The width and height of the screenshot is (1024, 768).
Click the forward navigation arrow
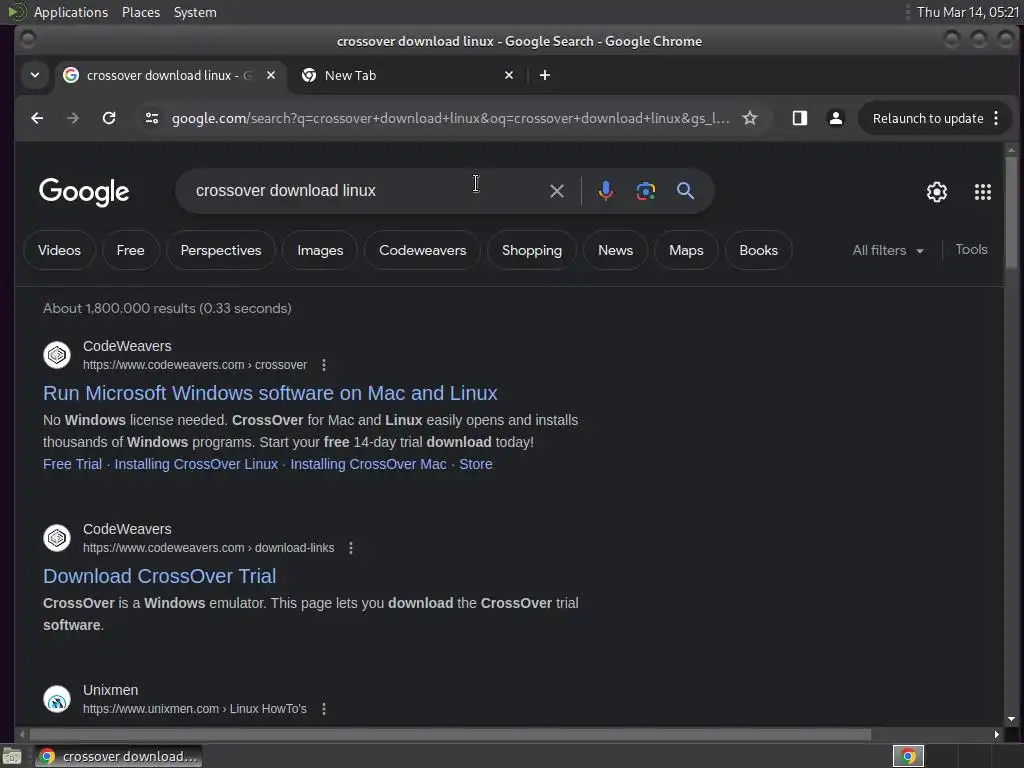pyautogui.click(x=73, y=118)
